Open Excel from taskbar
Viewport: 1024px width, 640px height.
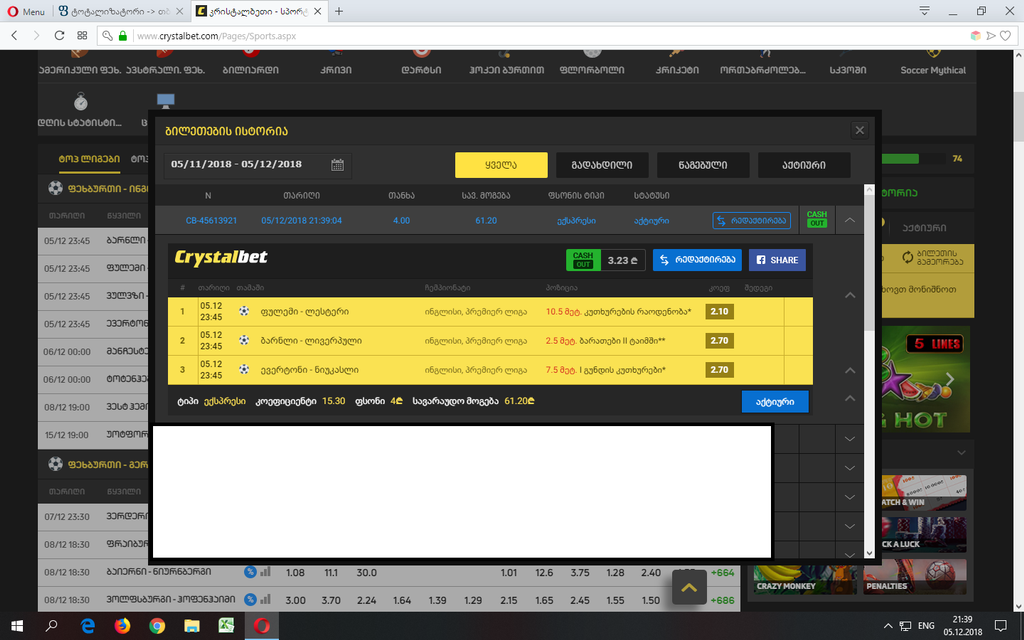227,626
